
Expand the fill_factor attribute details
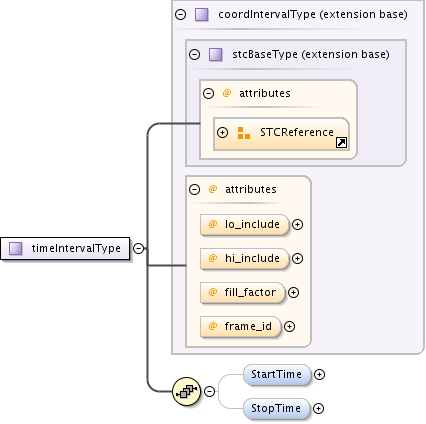click(293, 292)
